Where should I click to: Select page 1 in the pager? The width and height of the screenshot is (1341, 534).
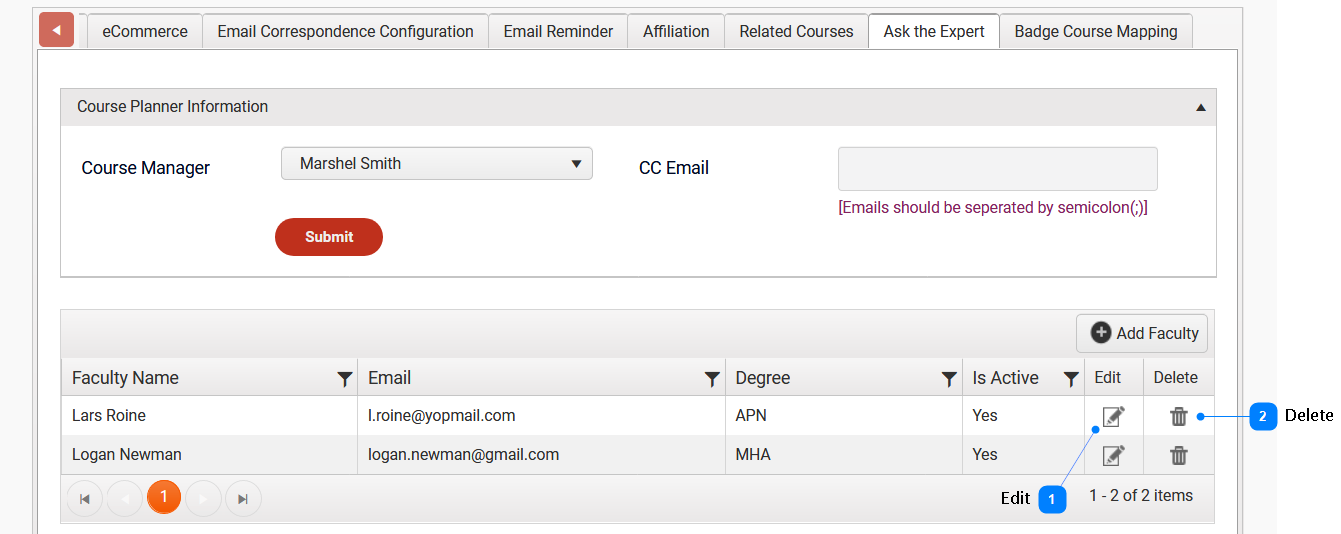pyautogui.click(x=164, y=497)
